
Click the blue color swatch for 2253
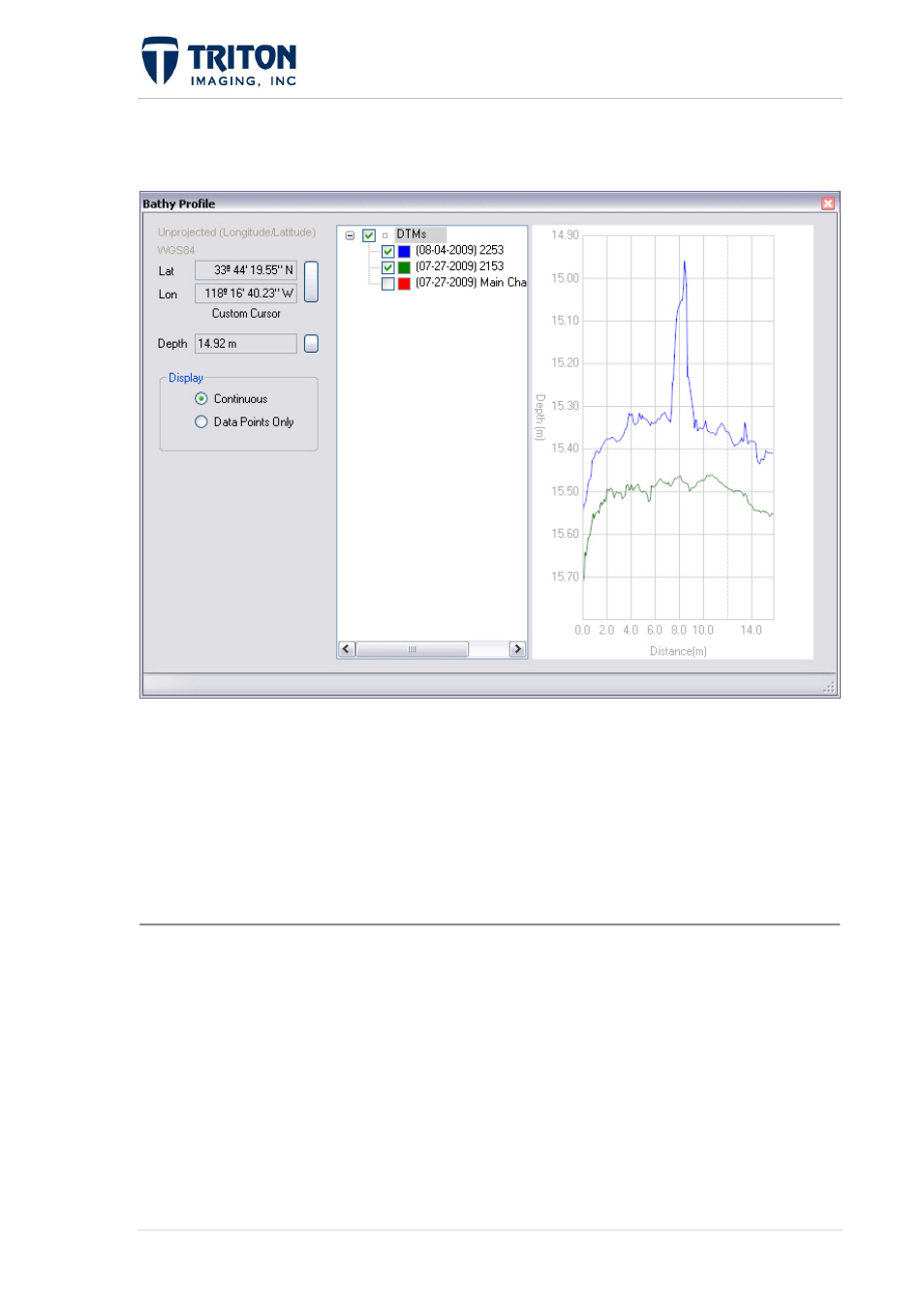pyautogui.click(x=405, y=251)
